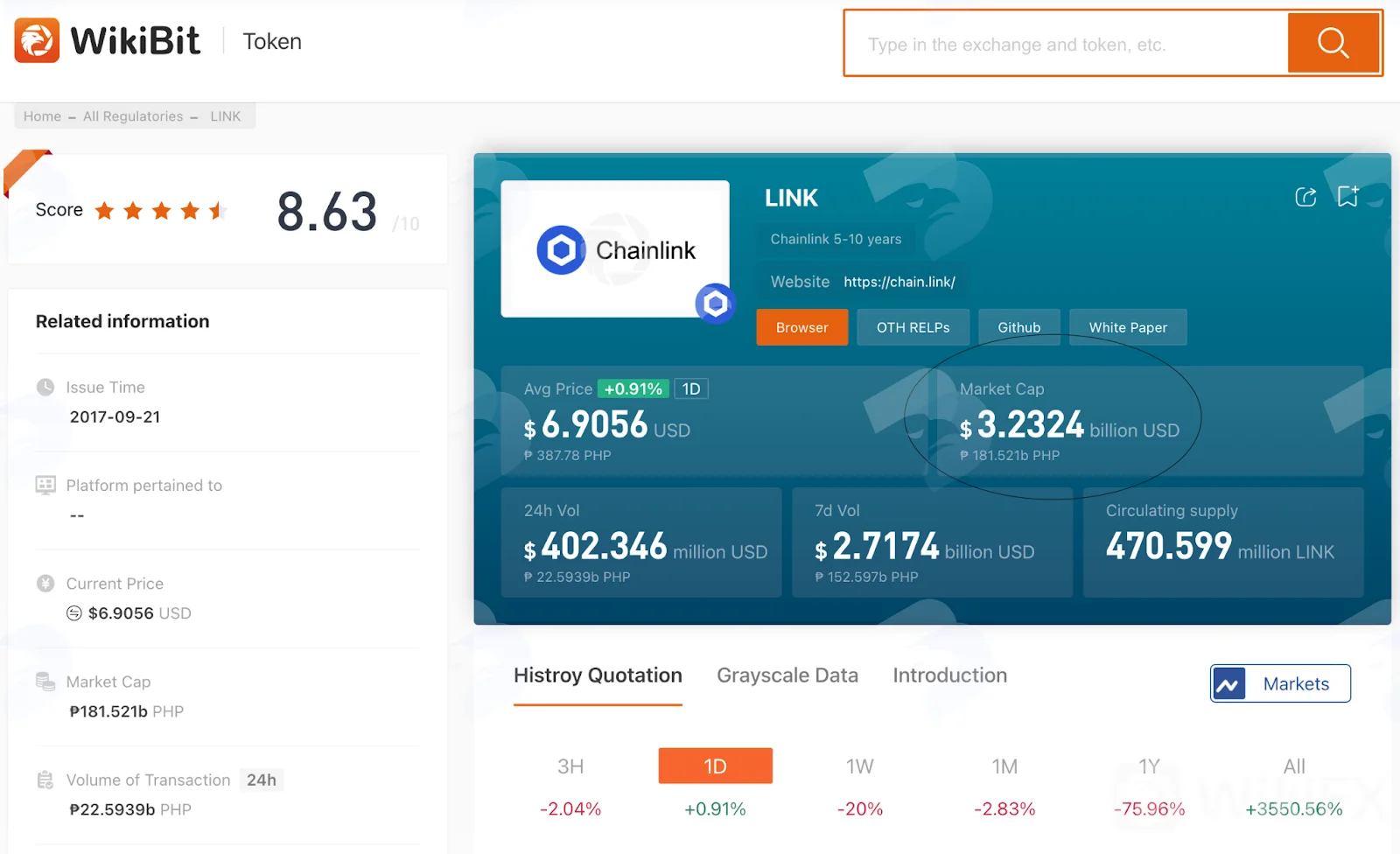Click the Browser button
Viewport: 1400px width, 854px height.
(802, 327)
